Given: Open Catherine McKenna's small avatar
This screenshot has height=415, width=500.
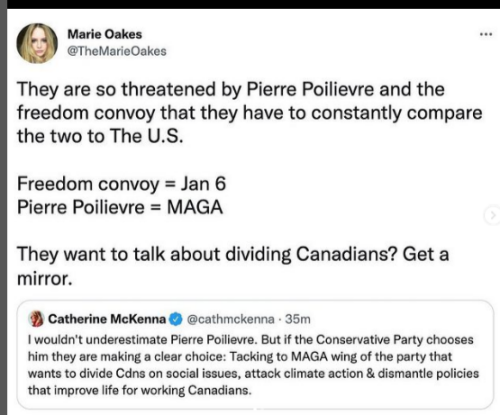Looking at the screenshot, I should 36,319.
